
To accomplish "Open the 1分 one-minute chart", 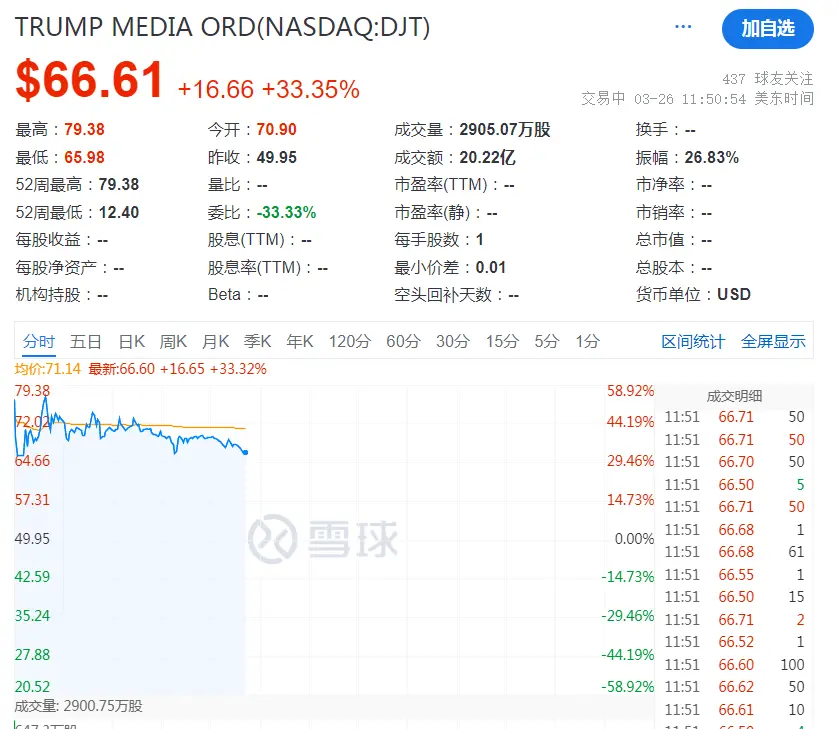I will coord(587,342).
